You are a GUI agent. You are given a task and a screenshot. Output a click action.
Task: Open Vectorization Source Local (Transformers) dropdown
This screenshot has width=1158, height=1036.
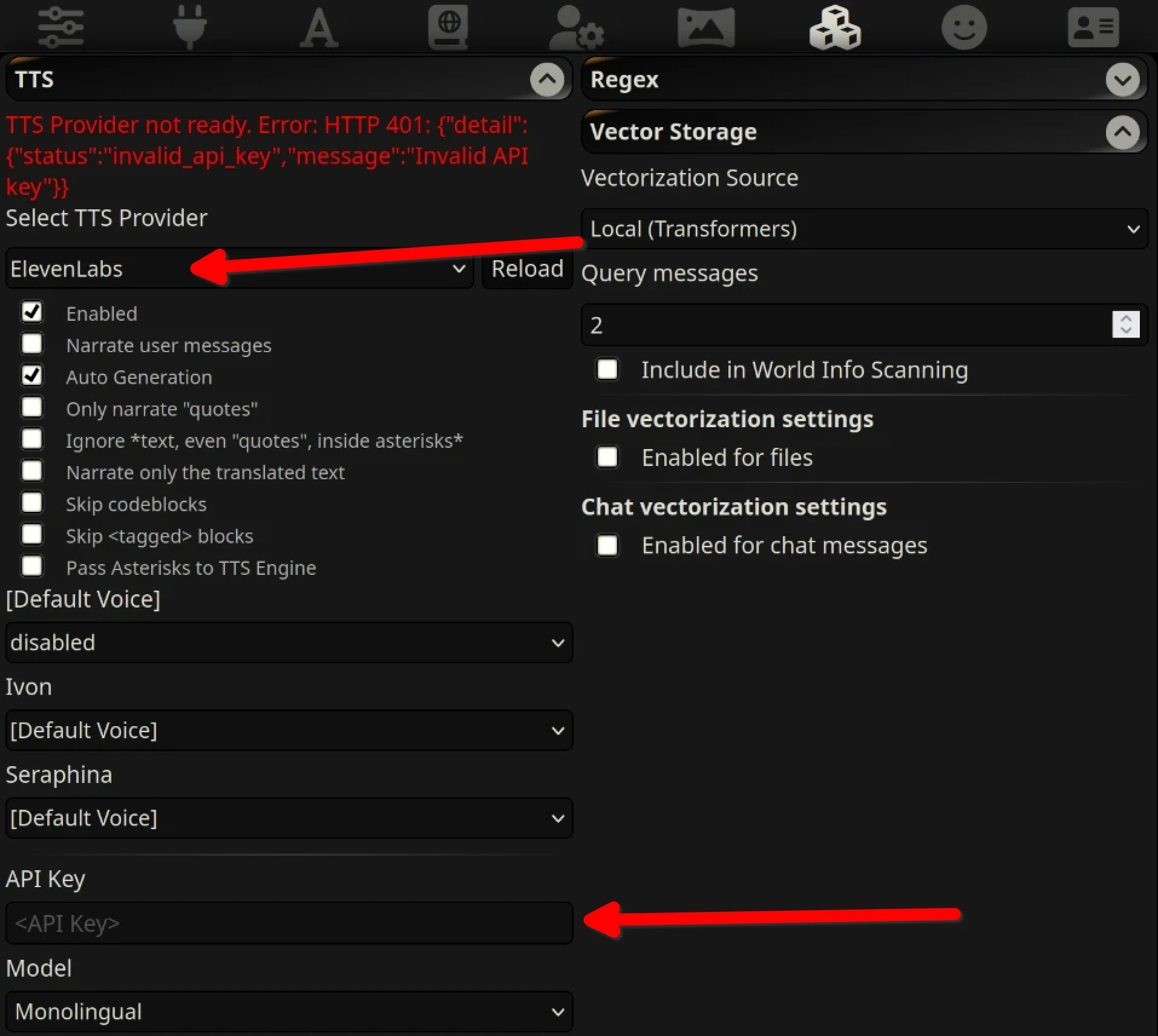coord(864,229)
